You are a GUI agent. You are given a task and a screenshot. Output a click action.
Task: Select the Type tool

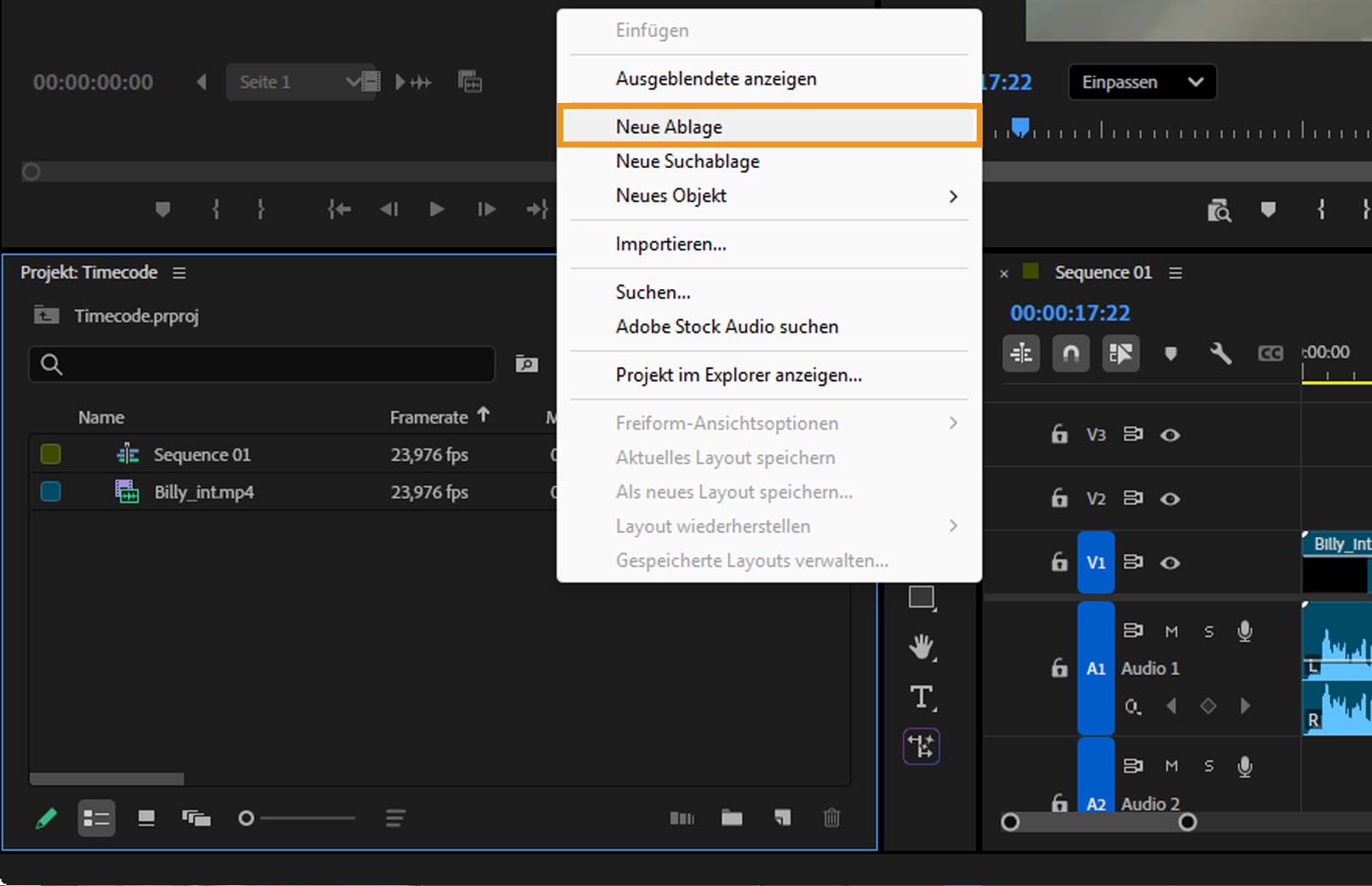click(x=921, y=696)
